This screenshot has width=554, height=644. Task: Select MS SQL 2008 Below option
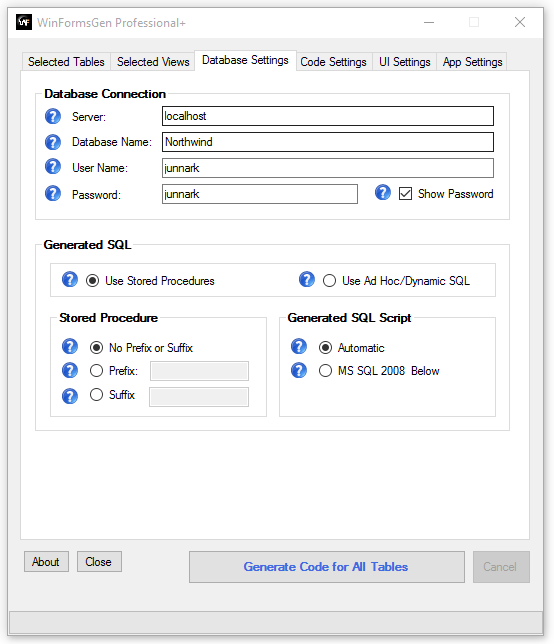click(325, 371)
